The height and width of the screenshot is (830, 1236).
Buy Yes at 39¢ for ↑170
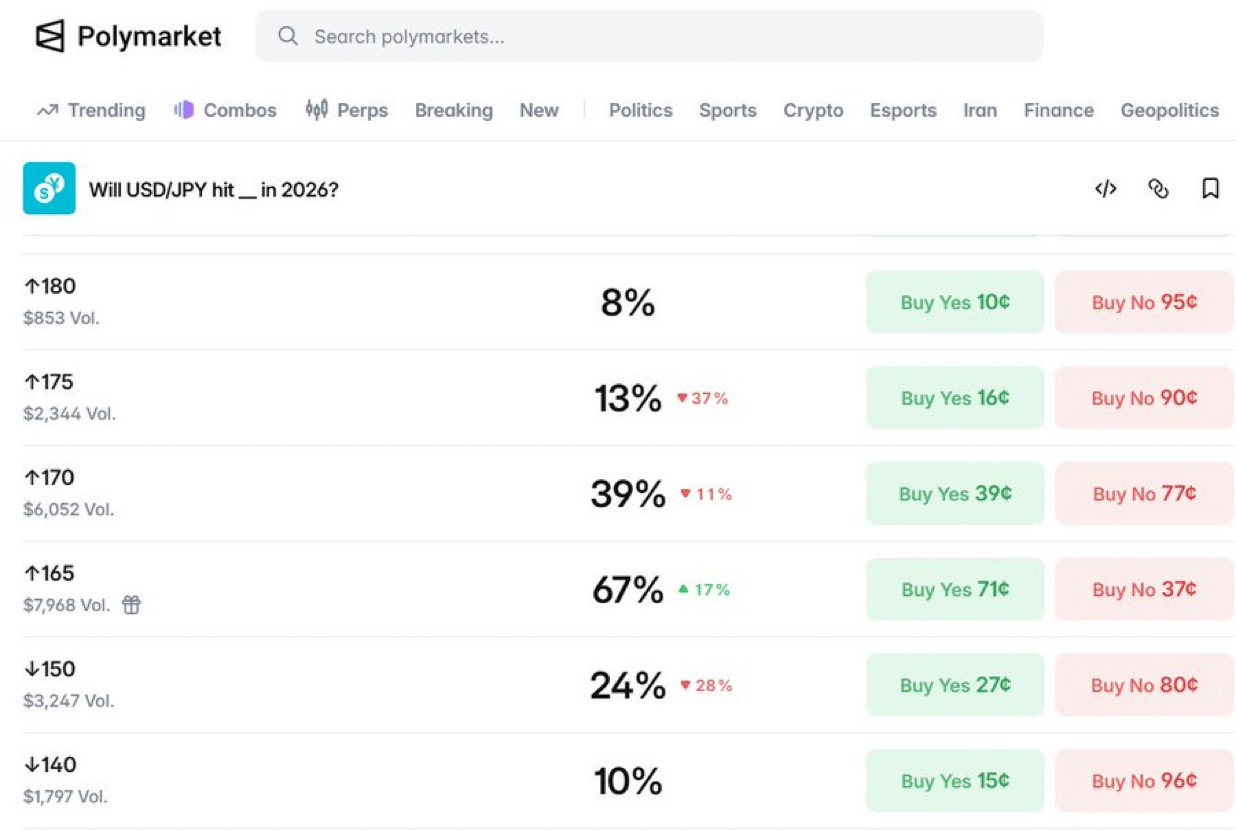coord(955,494)
